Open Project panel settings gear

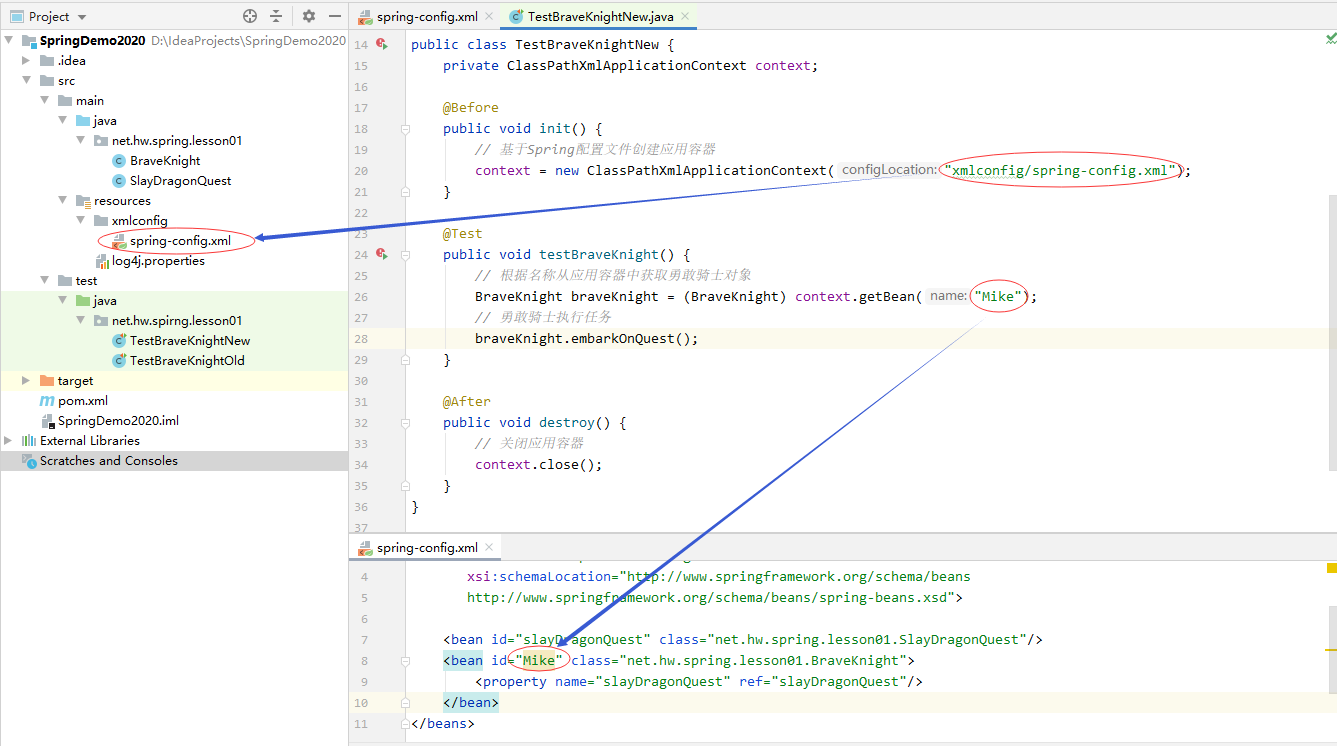pos(309,16)
